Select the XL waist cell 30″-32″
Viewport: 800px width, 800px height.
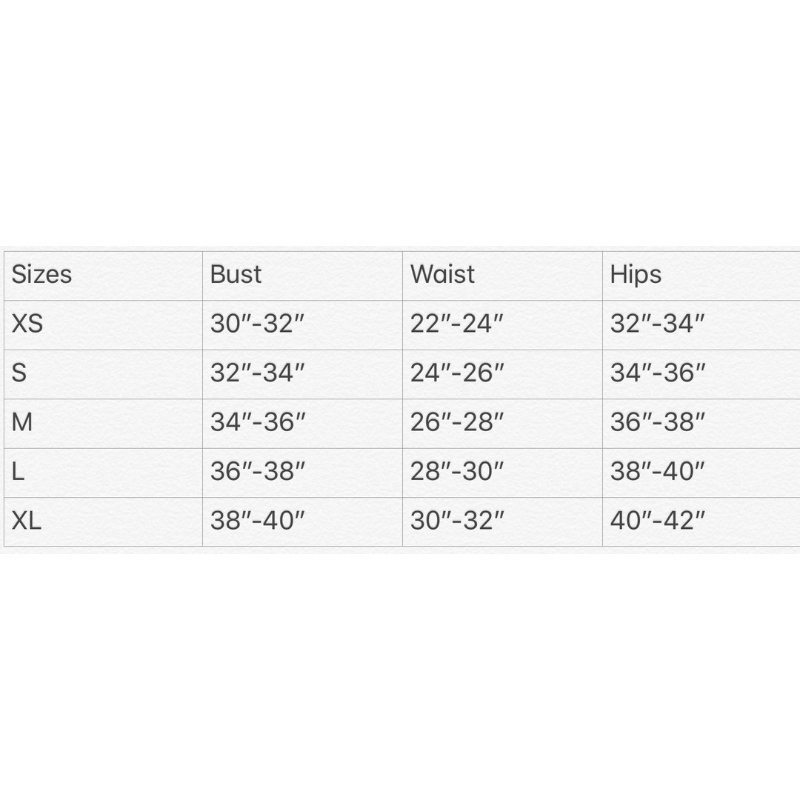(457, 521)
